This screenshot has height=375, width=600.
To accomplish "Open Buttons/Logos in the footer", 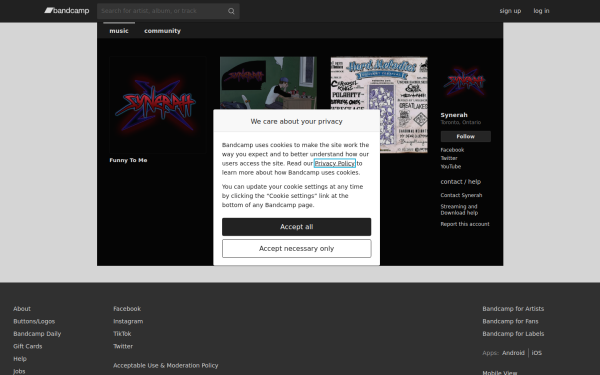I will 34,321.
